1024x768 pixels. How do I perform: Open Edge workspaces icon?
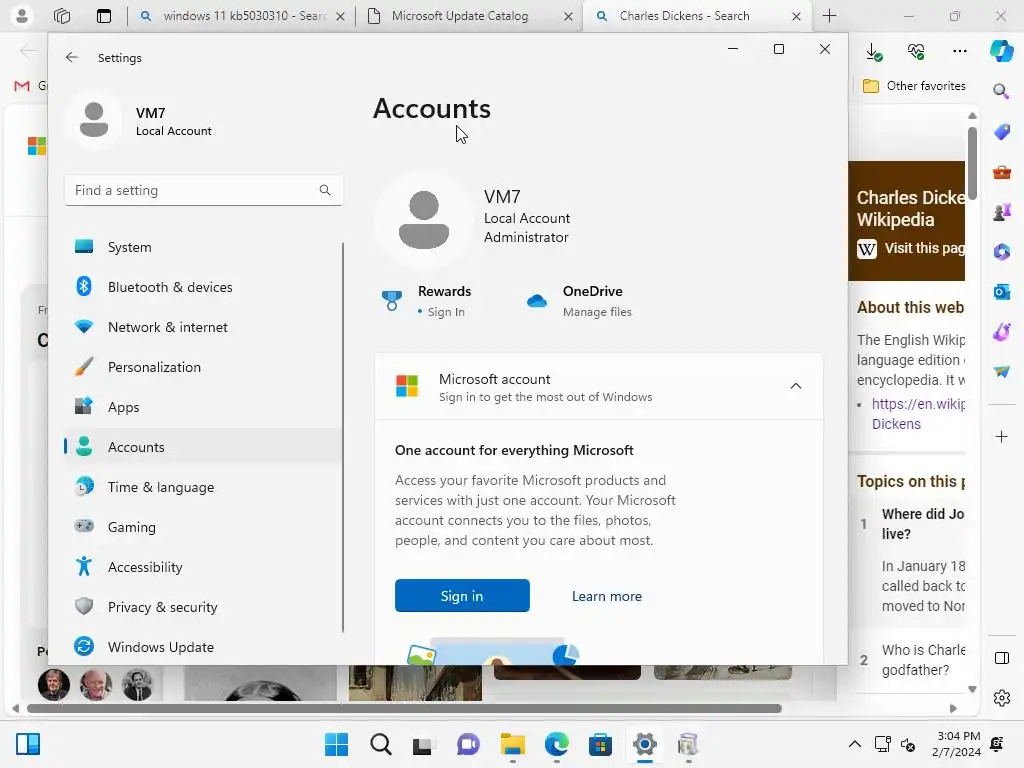tap(62, 16)
